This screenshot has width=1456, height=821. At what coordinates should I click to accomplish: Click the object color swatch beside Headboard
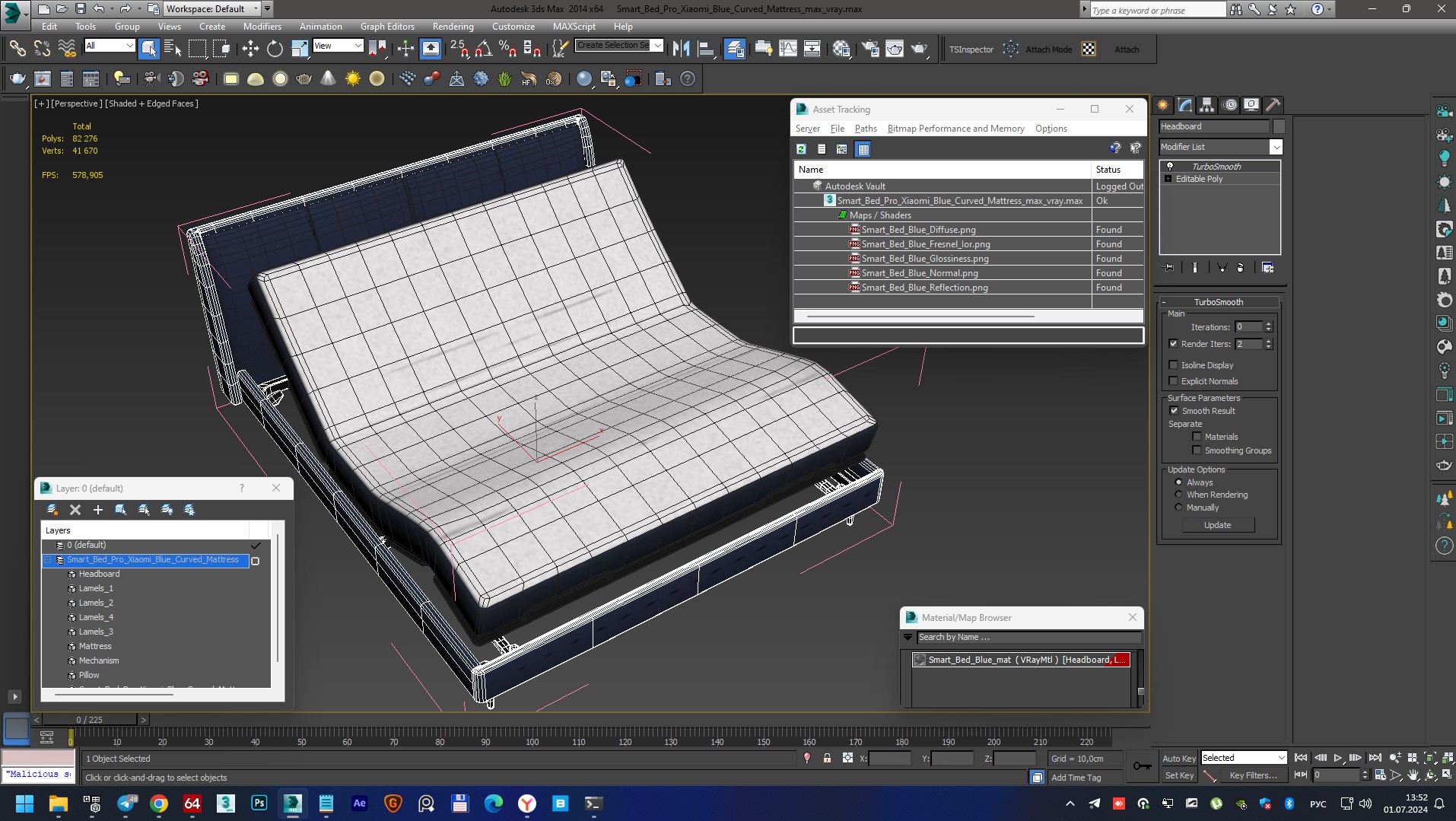click(1279, 126)
